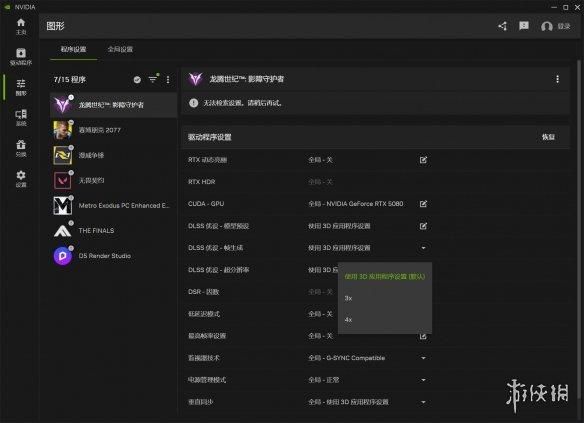Click the DLSS 超分辨率 setting label
The image size is (584, 423).
pyautogui.click(x=219, y=270)
